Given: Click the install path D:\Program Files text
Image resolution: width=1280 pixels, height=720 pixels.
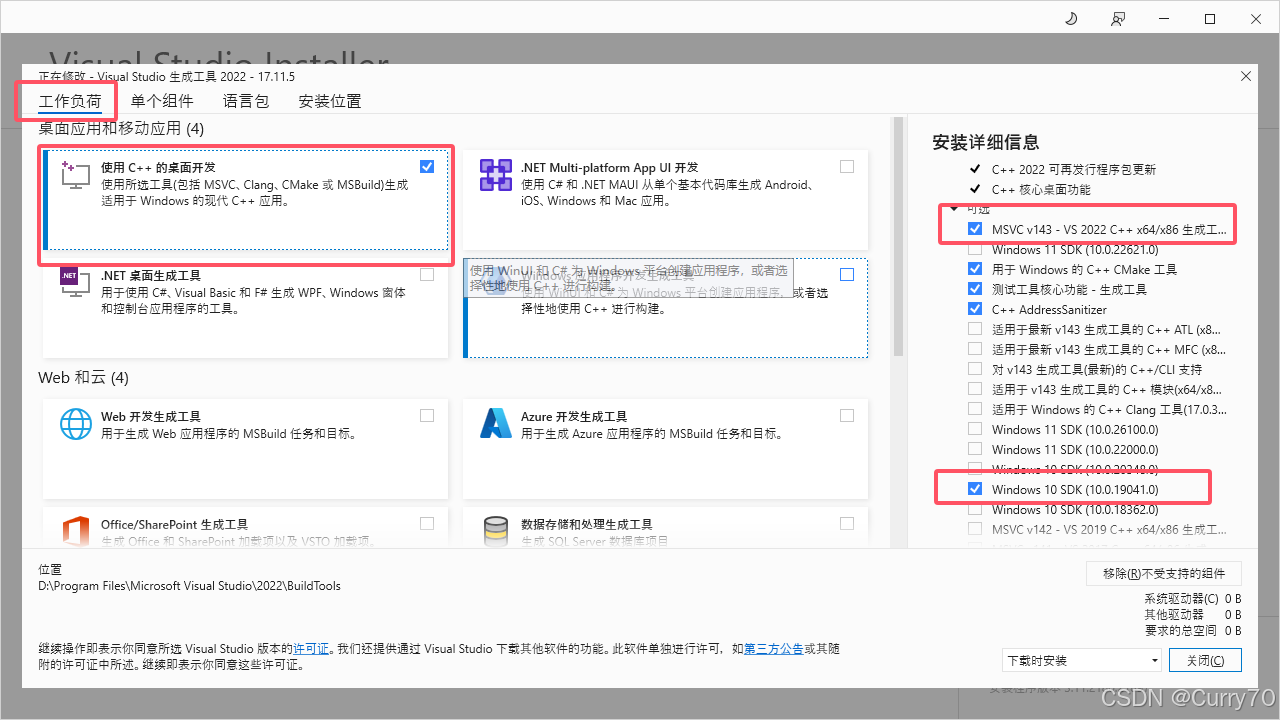Looking at the screenshot, I should [x=189, y=585].
